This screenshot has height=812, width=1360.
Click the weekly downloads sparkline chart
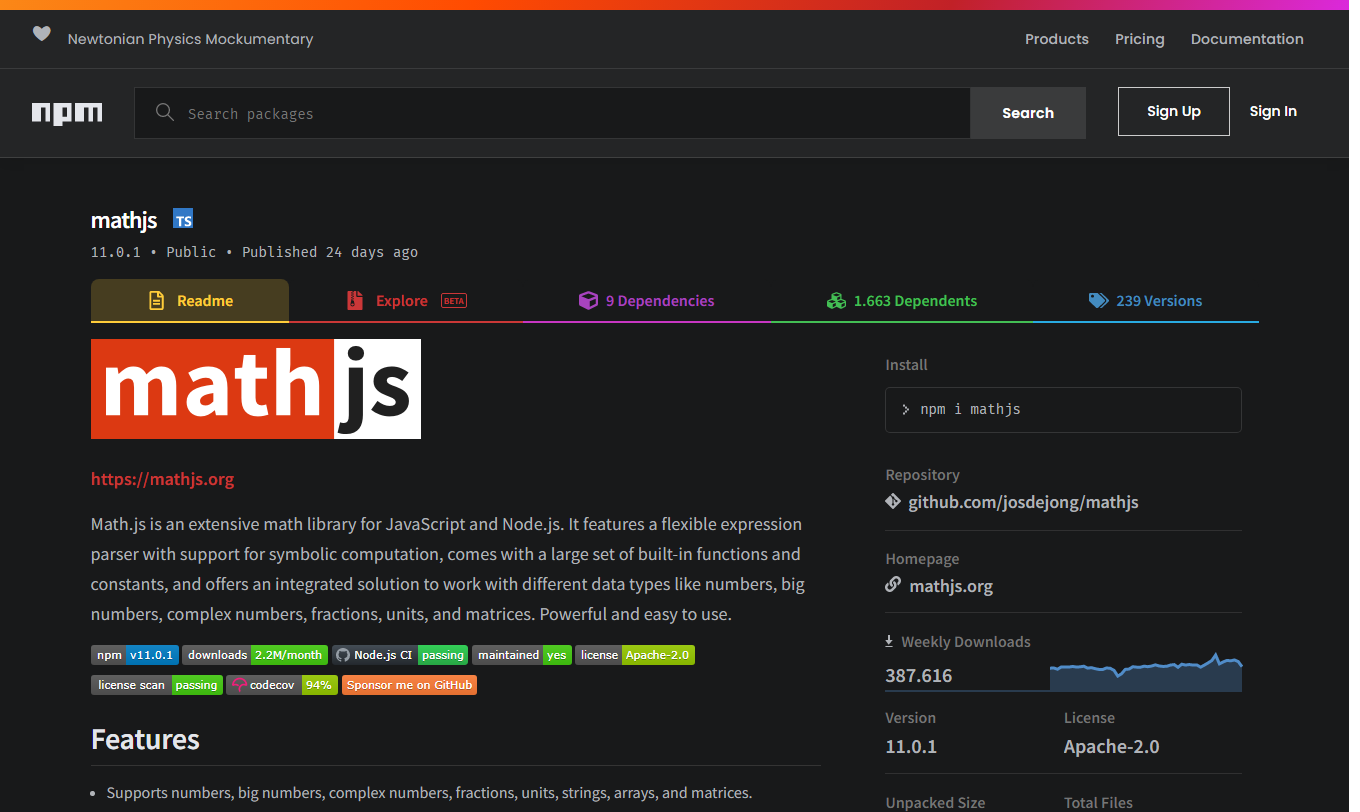1146,672
